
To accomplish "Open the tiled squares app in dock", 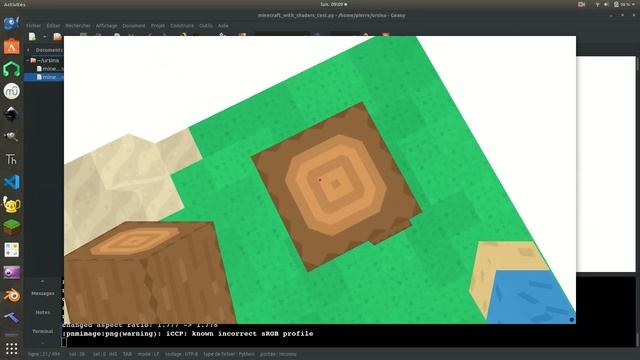I will point(11,250).
